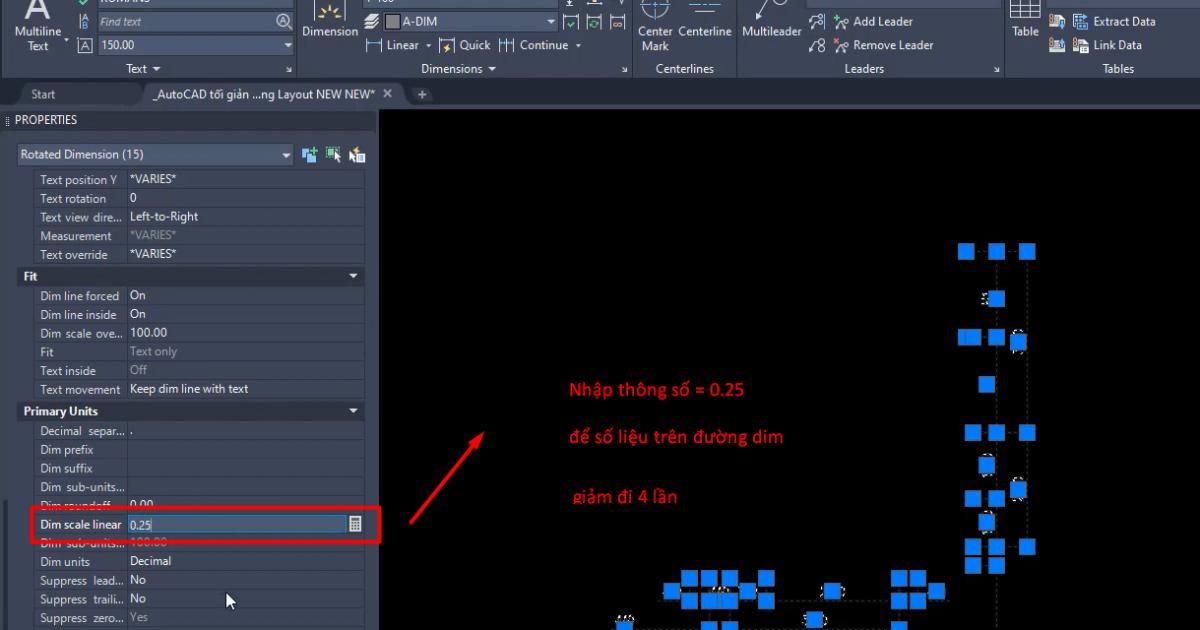Collapse the Primary Units section
Screen dimensions: 1200x630
[x=353, y=410]
